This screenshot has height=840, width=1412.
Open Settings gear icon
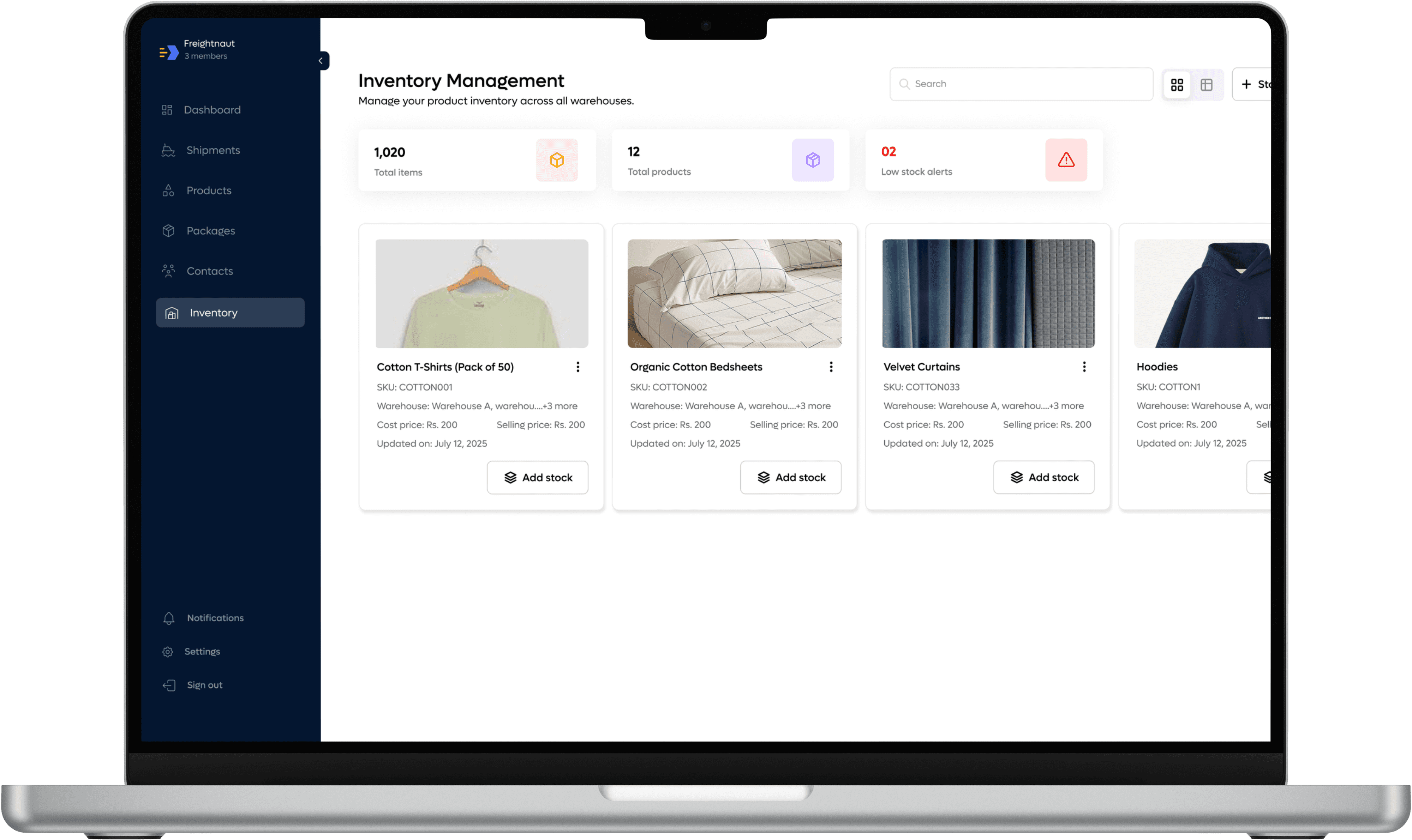pos(168,652)
